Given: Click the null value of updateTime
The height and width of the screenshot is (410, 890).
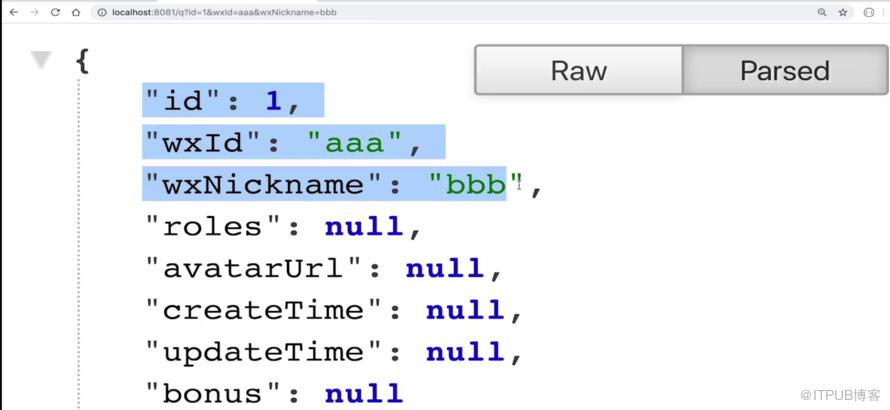Looking at the screenshot, I should pos(465,352).
